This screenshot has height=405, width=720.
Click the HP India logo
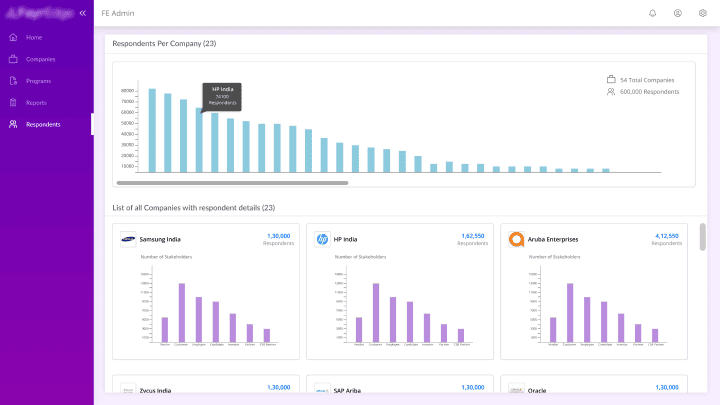tap(322, 239)
